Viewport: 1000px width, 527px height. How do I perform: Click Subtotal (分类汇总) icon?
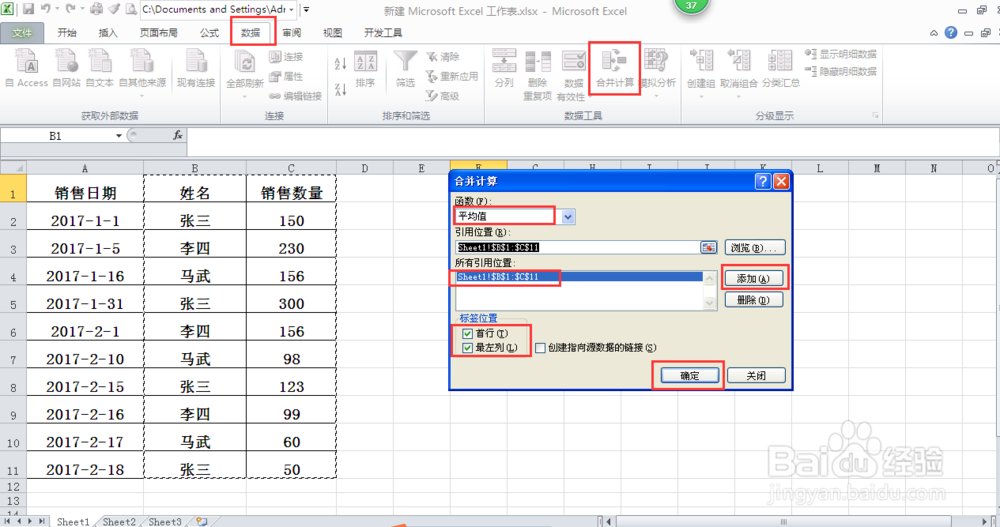pos(780,62)
